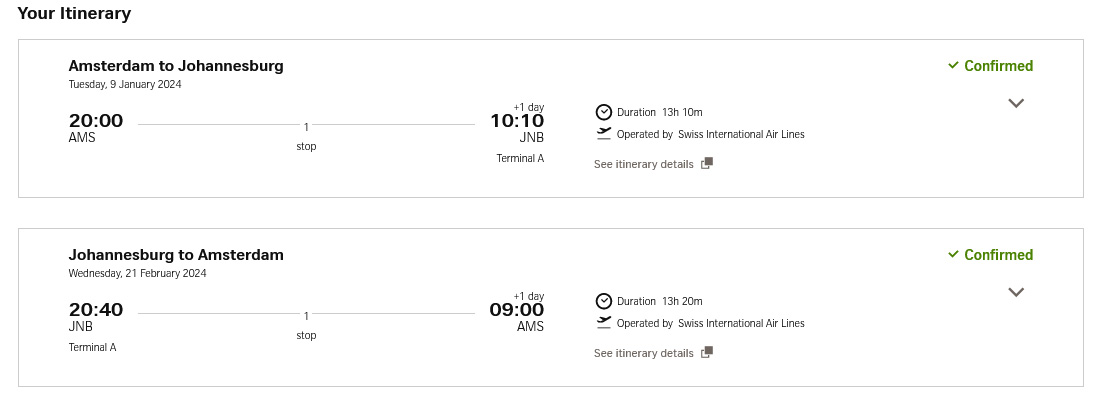1097x403 pixels.
Task: Click the clock icon beside Duration 13h 20m
Action: (x=604, y=301)
